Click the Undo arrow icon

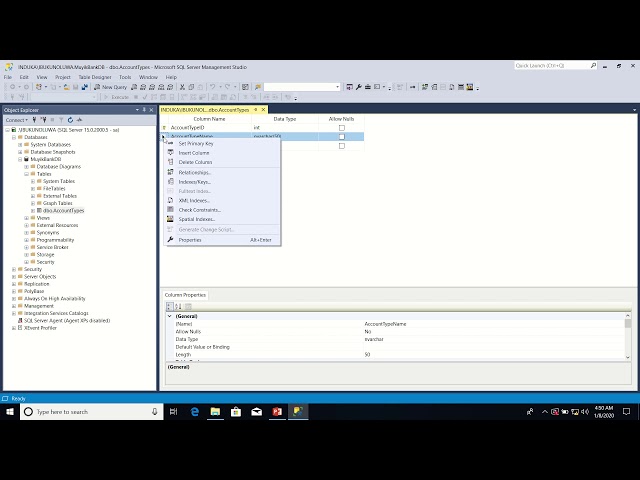point(212,87)
